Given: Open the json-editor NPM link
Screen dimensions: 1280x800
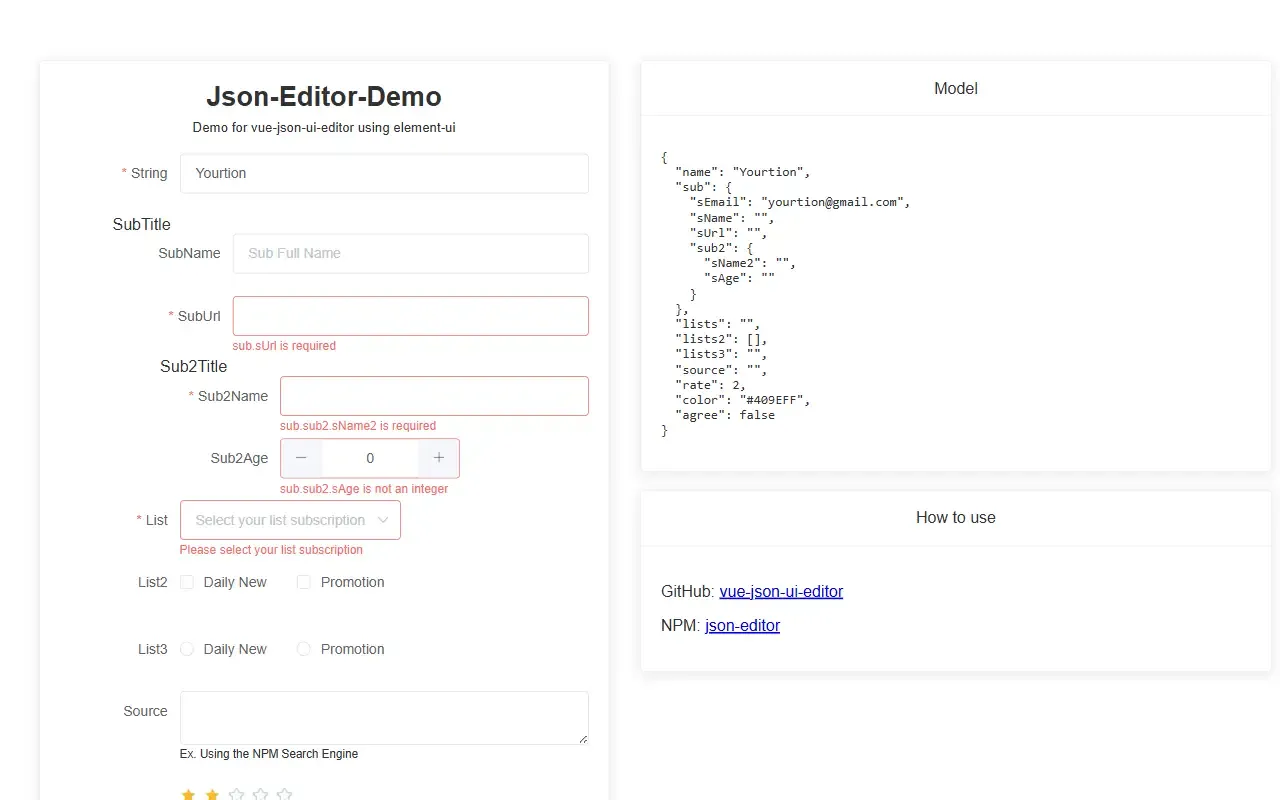Looking at the screenshot, I should tap(742, 625).
